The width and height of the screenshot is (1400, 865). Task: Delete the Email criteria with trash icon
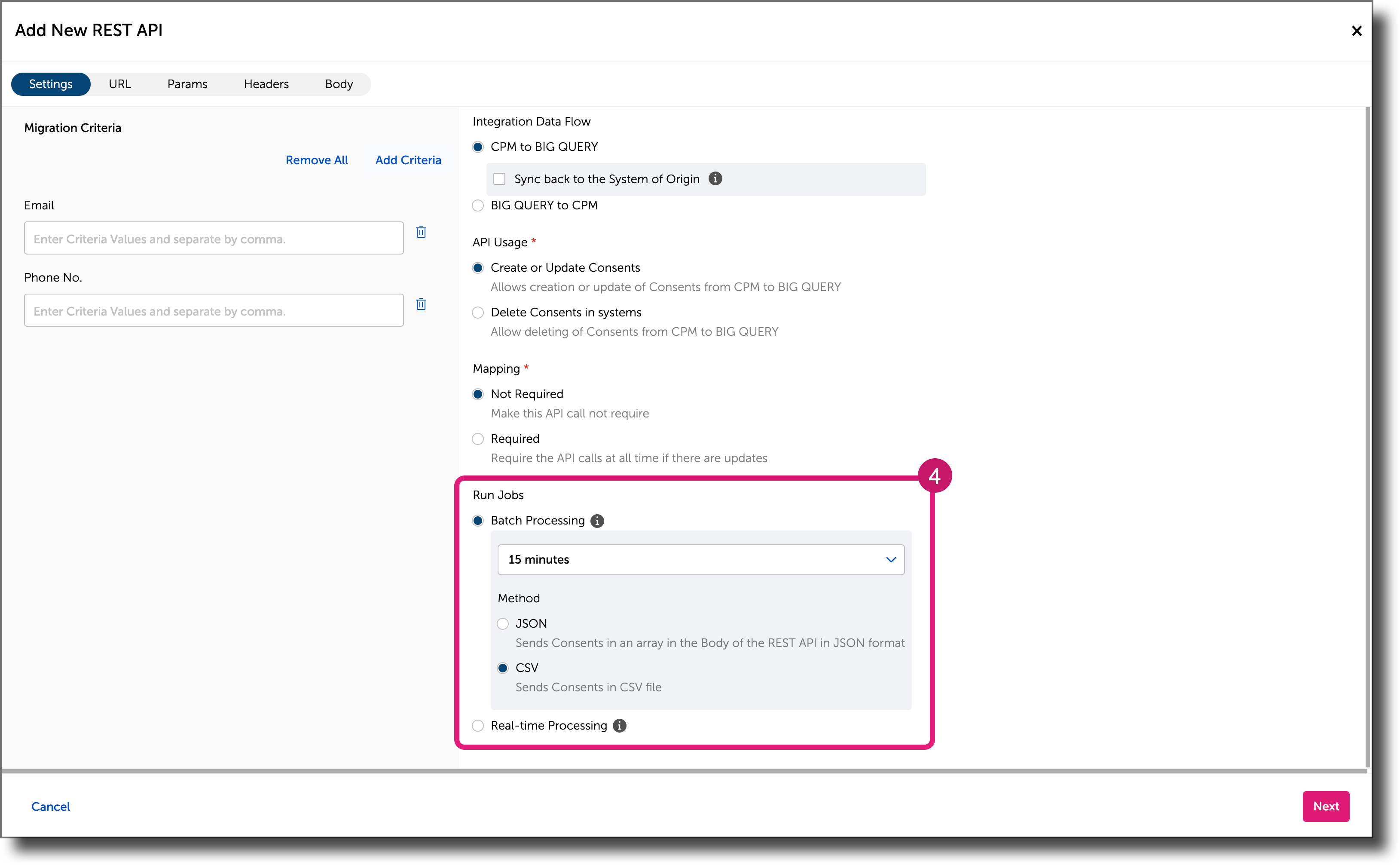point(421,232)
